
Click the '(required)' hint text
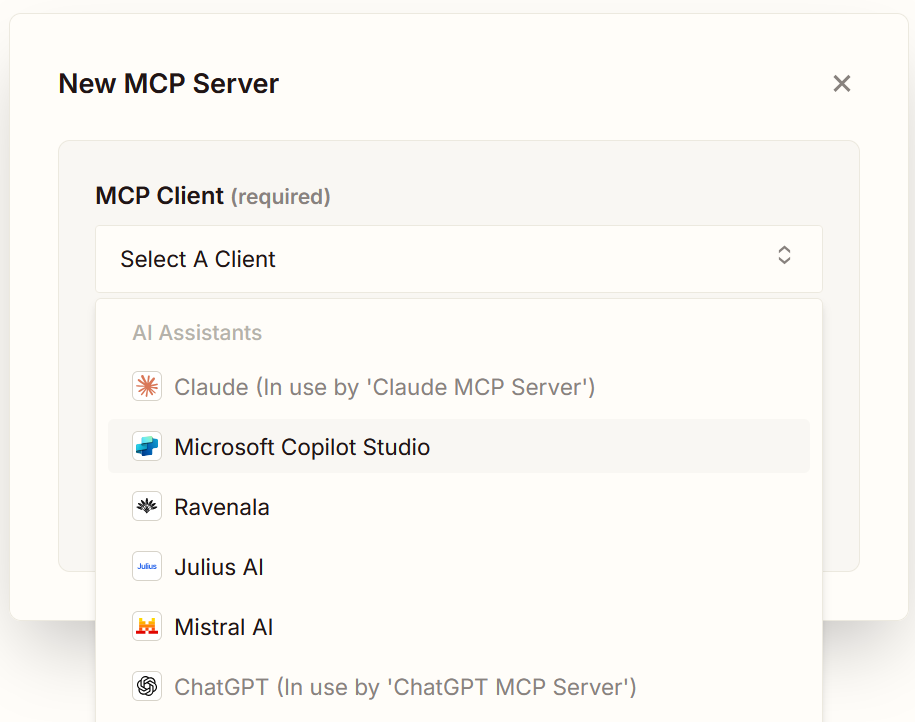pyautogui.click(x=280, y=197)
